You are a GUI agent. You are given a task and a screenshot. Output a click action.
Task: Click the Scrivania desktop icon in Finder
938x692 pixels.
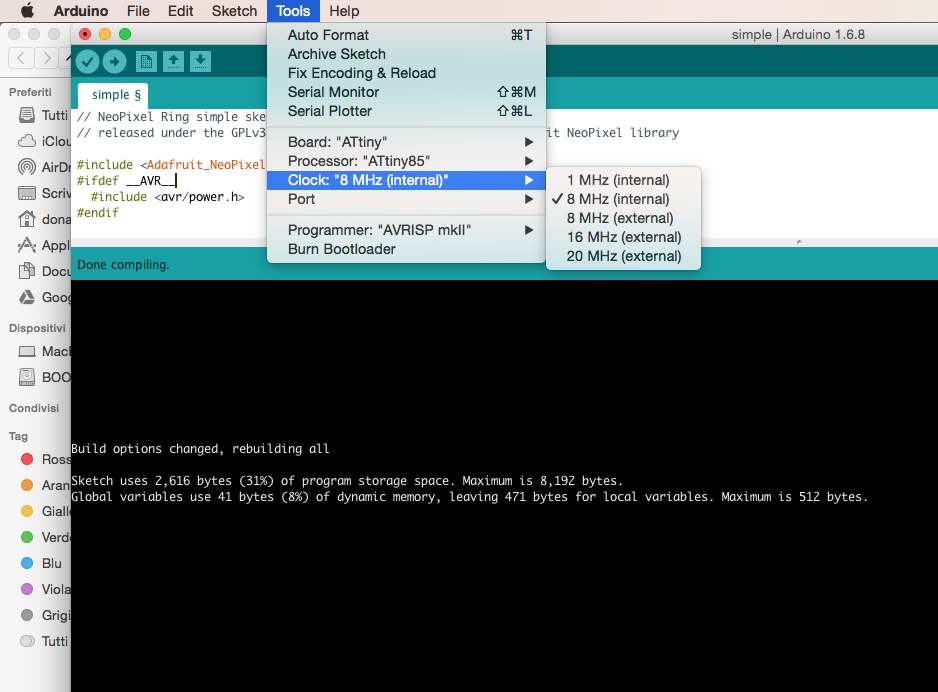pos(27,193)
